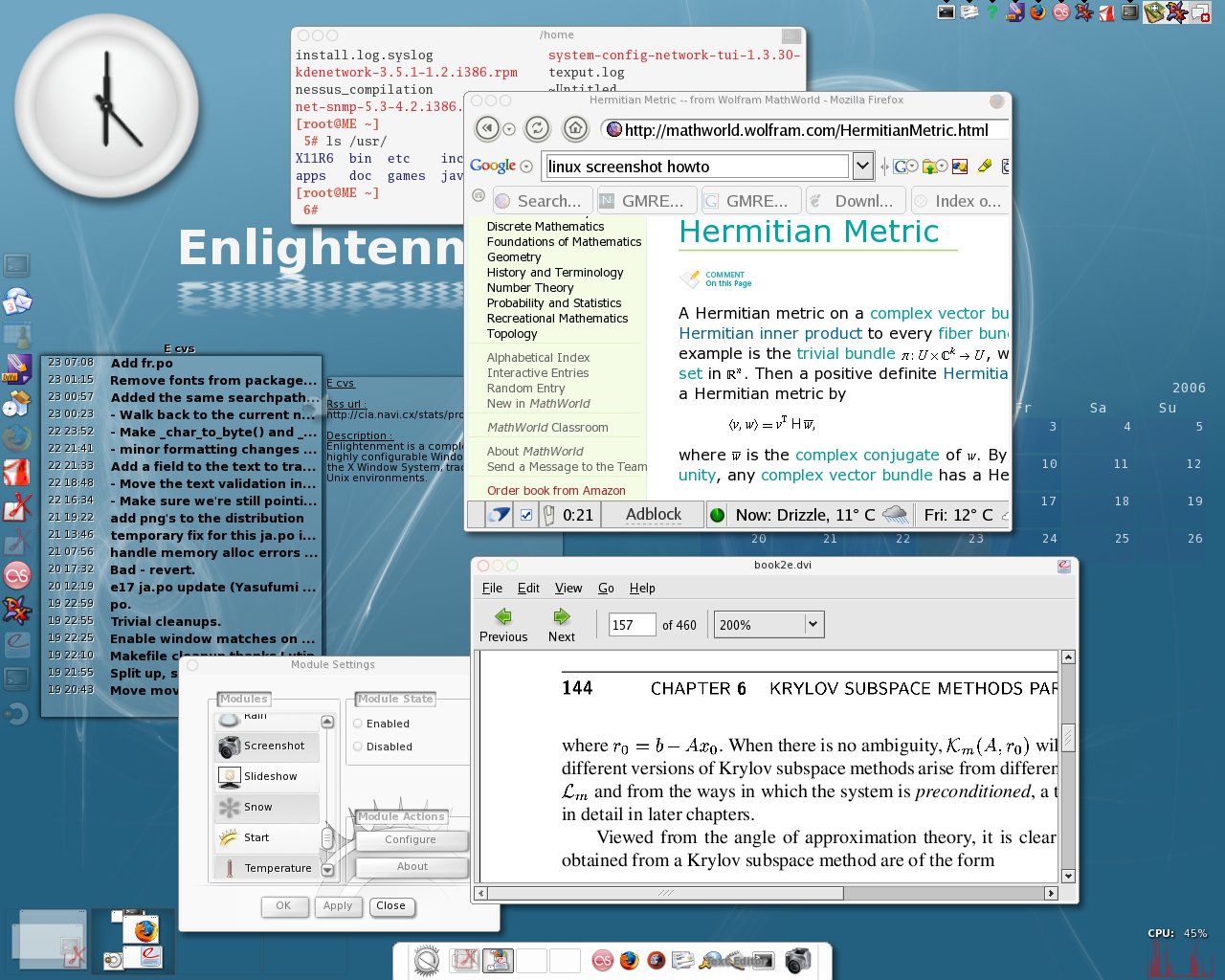Viewport: 1225px width, 980px height.
Task: Select the Snow module in the list
Action: pyautogui.click(x=267, y=808)
